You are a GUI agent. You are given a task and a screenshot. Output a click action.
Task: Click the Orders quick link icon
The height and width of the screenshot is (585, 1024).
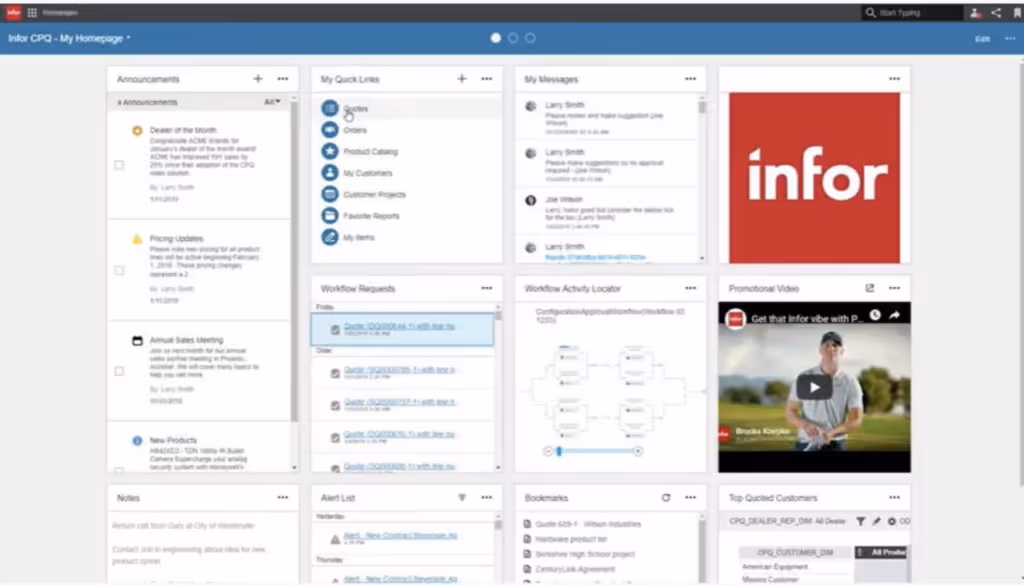tap(330, 130)
